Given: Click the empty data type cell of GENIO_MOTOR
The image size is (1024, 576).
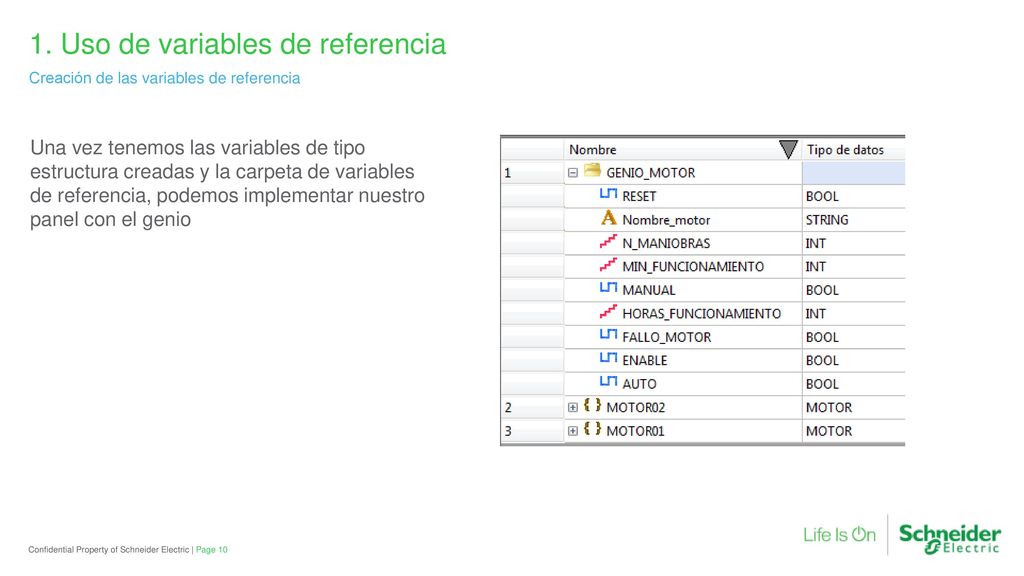Looking at the screenshot, I should (x=854, y=173).
